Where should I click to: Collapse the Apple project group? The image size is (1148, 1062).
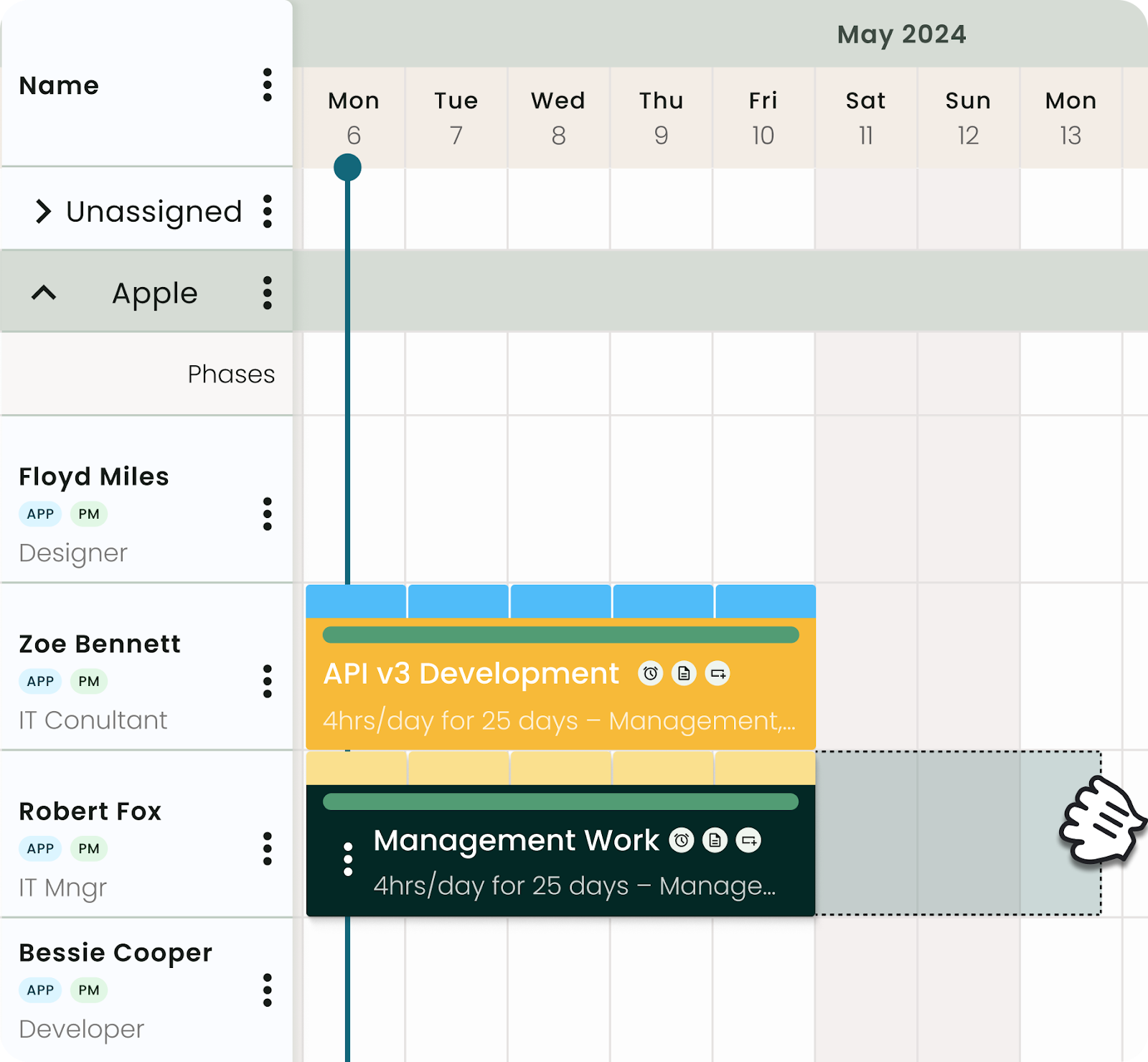[x=44, y=293]
